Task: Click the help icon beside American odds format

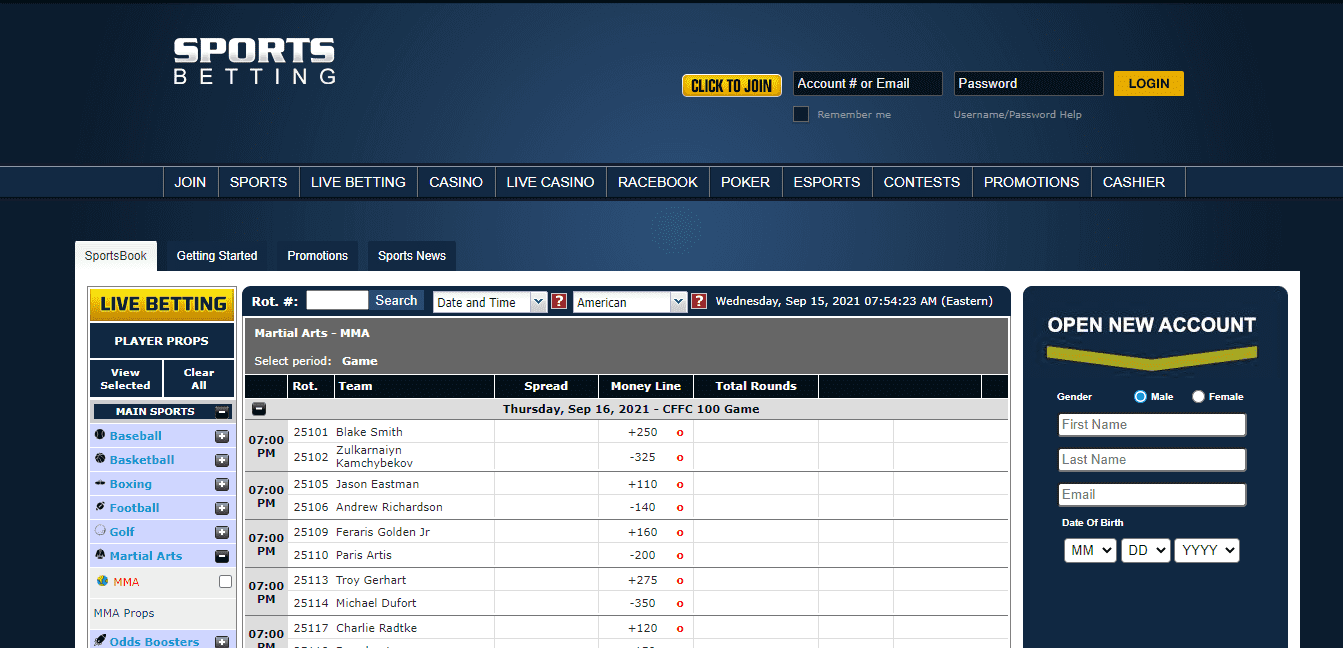Action: [699, 301]
